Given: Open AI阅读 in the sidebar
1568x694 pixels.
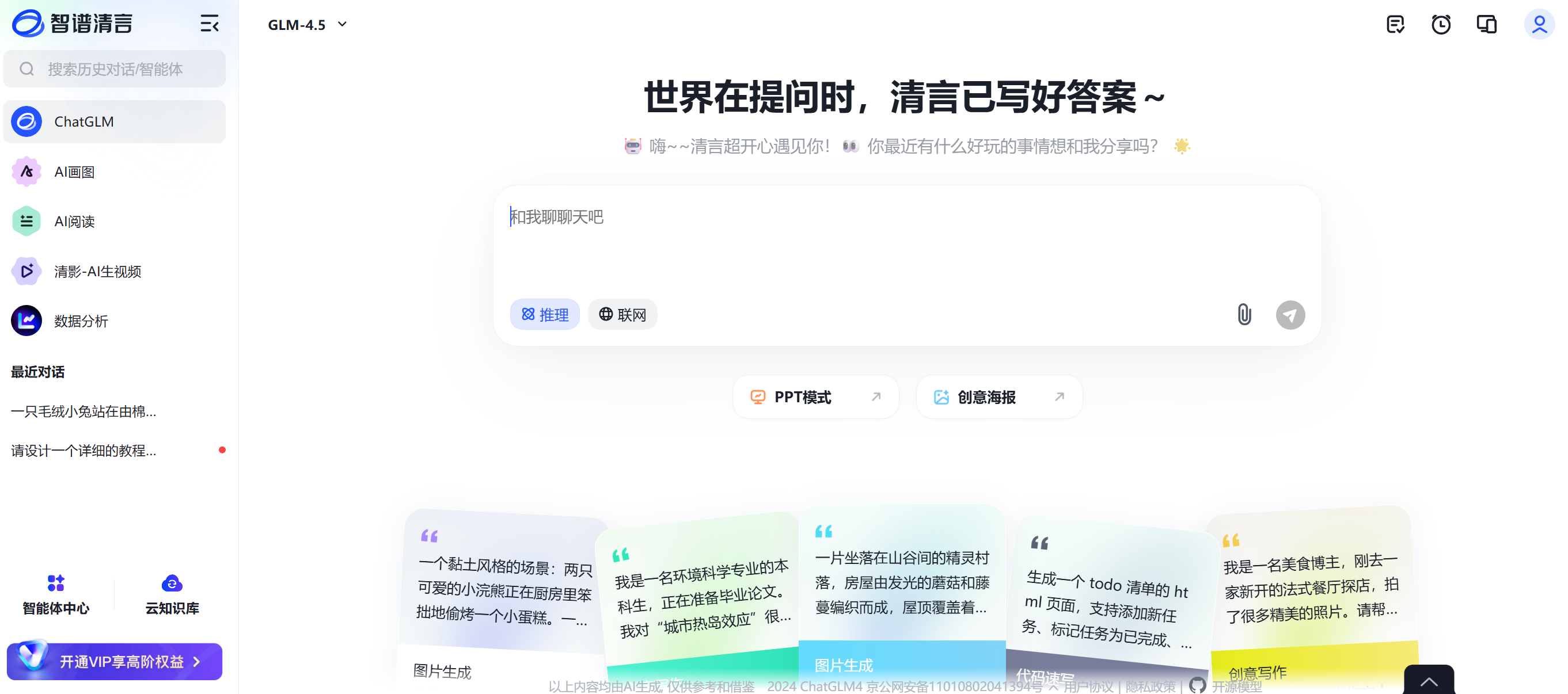Looking at the screenshot, I should click(115, 222).
